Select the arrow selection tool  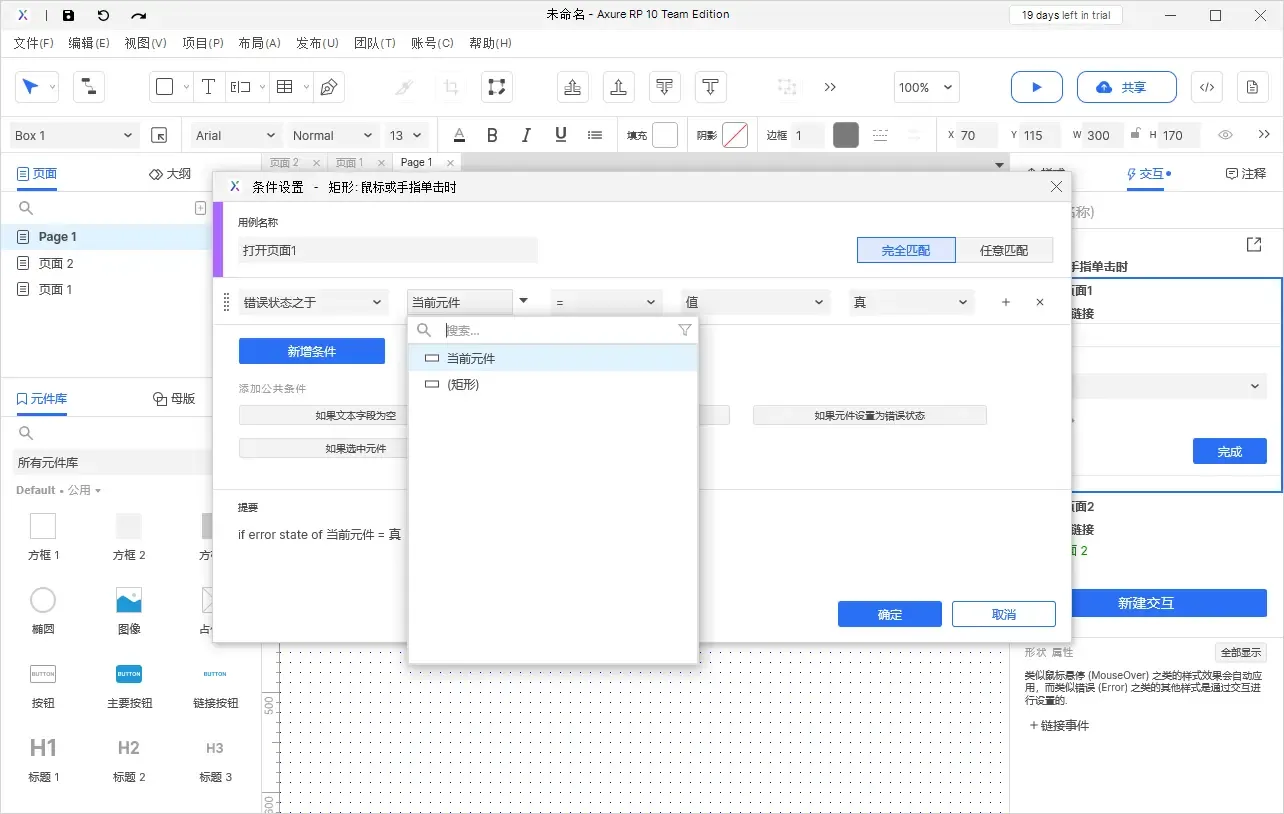click(x=31, y=87)
